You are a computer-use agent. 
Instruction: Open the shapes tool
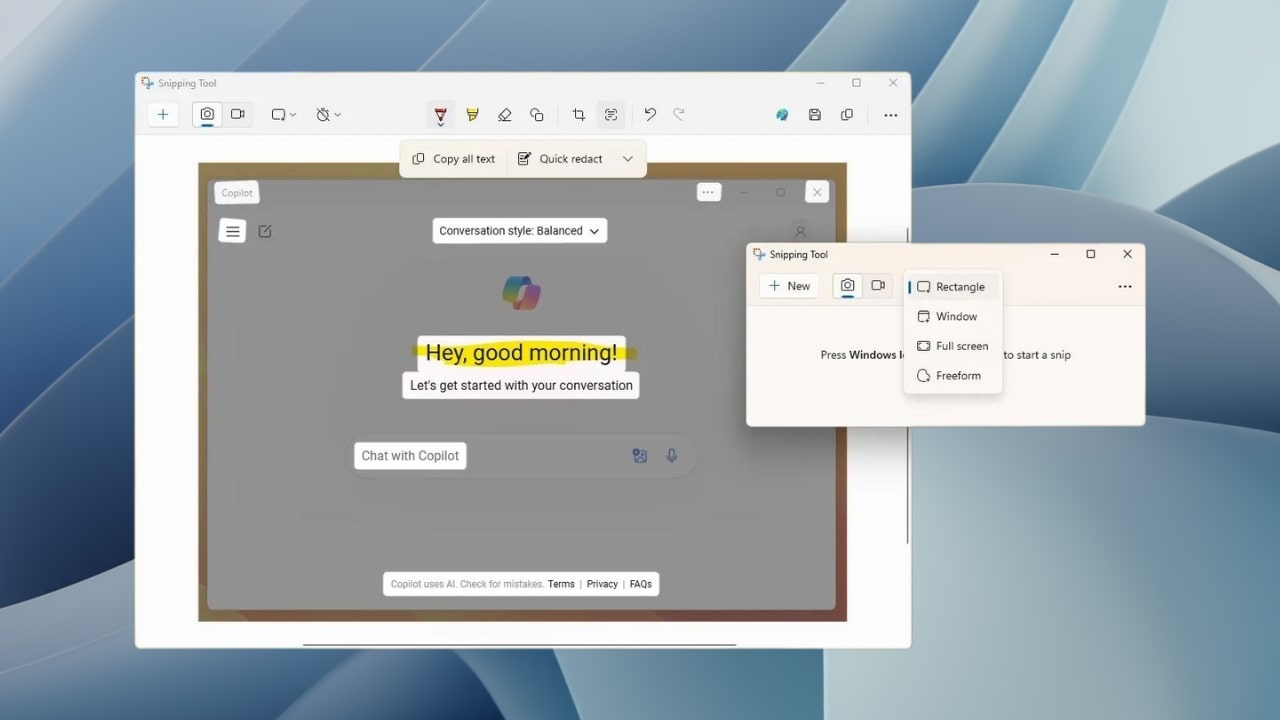point(537,115)
